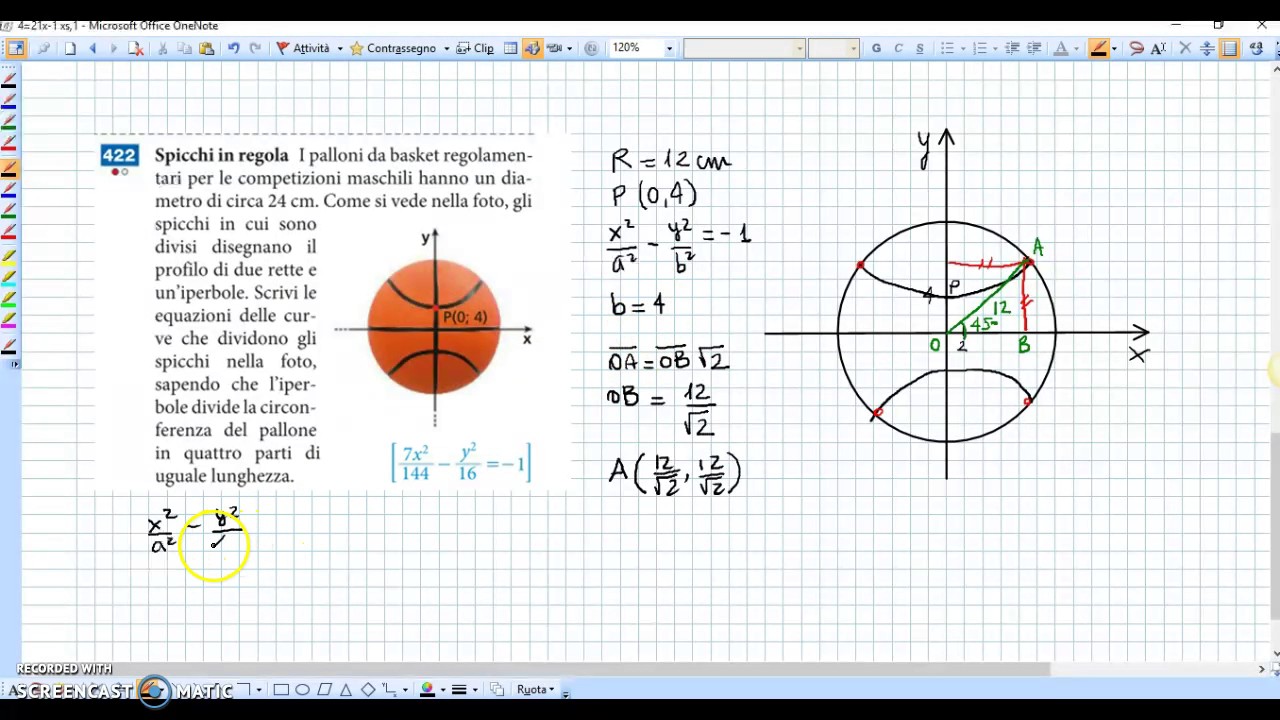Click the right arrow of horizontal scrollbar
The height and width of the screenshot is (720, 1280).
(x=1262, y=669)
